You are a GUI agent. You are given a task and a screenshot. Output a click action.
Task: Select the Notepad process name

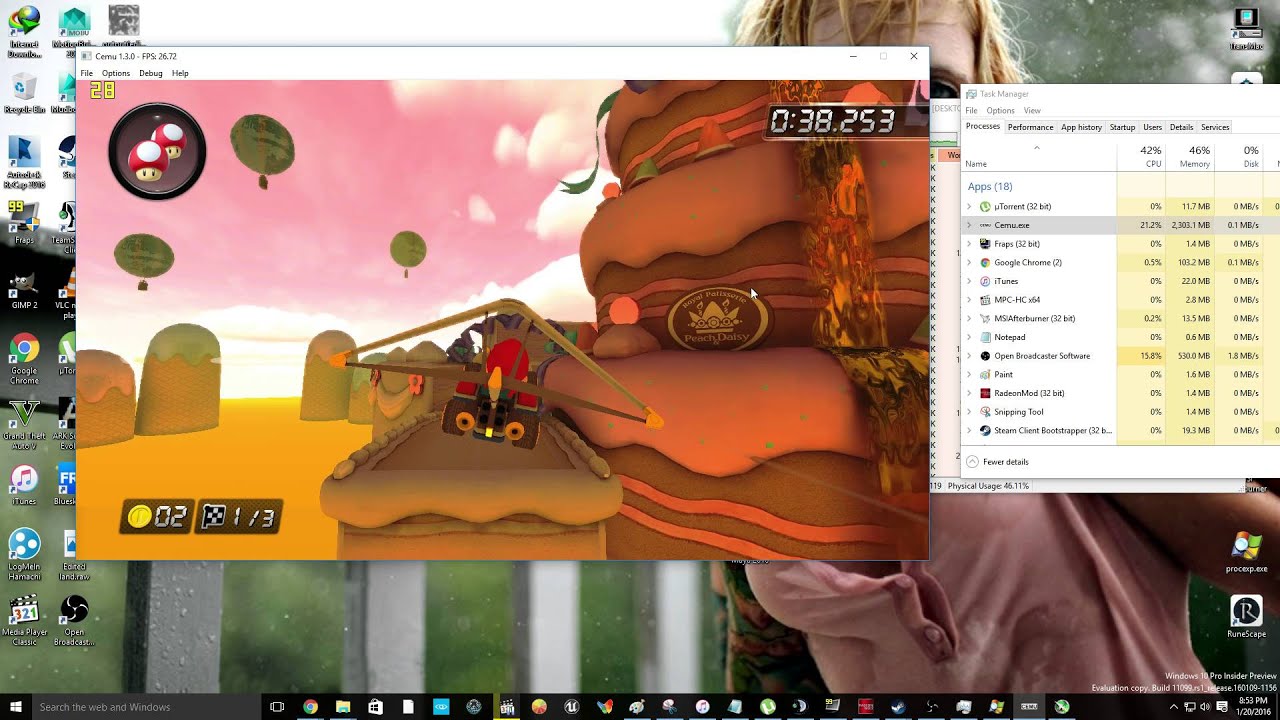pos(1009,337)
